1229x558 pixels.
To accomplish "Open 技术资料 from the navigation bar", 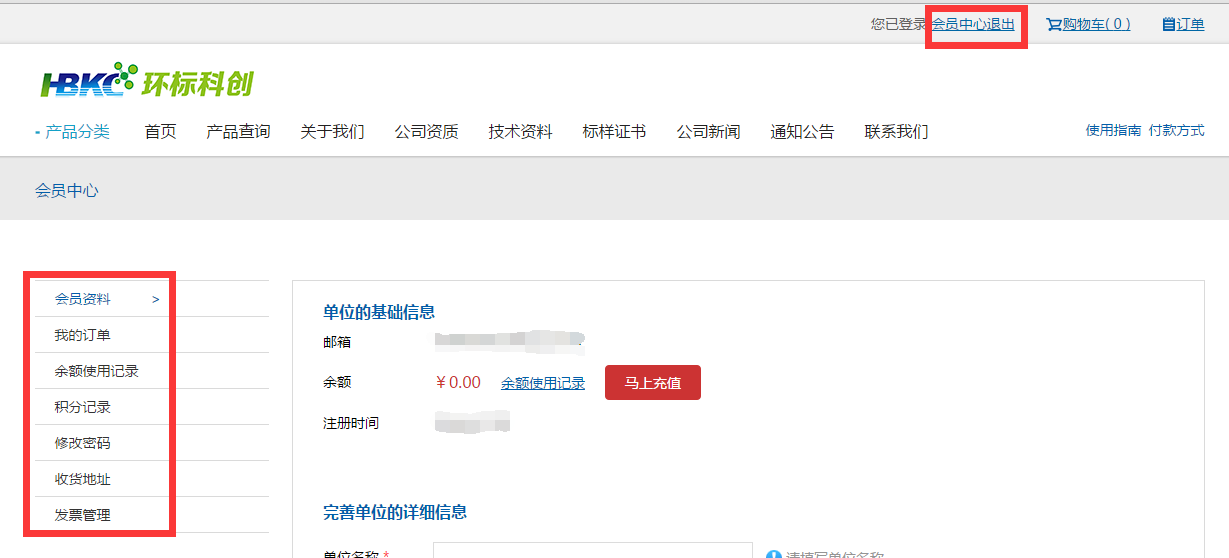I will [x=520, y=132].
